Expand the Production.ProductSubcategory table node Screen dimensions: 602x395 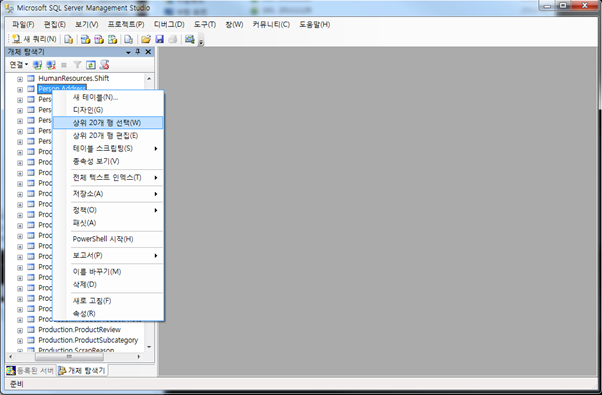20,341
